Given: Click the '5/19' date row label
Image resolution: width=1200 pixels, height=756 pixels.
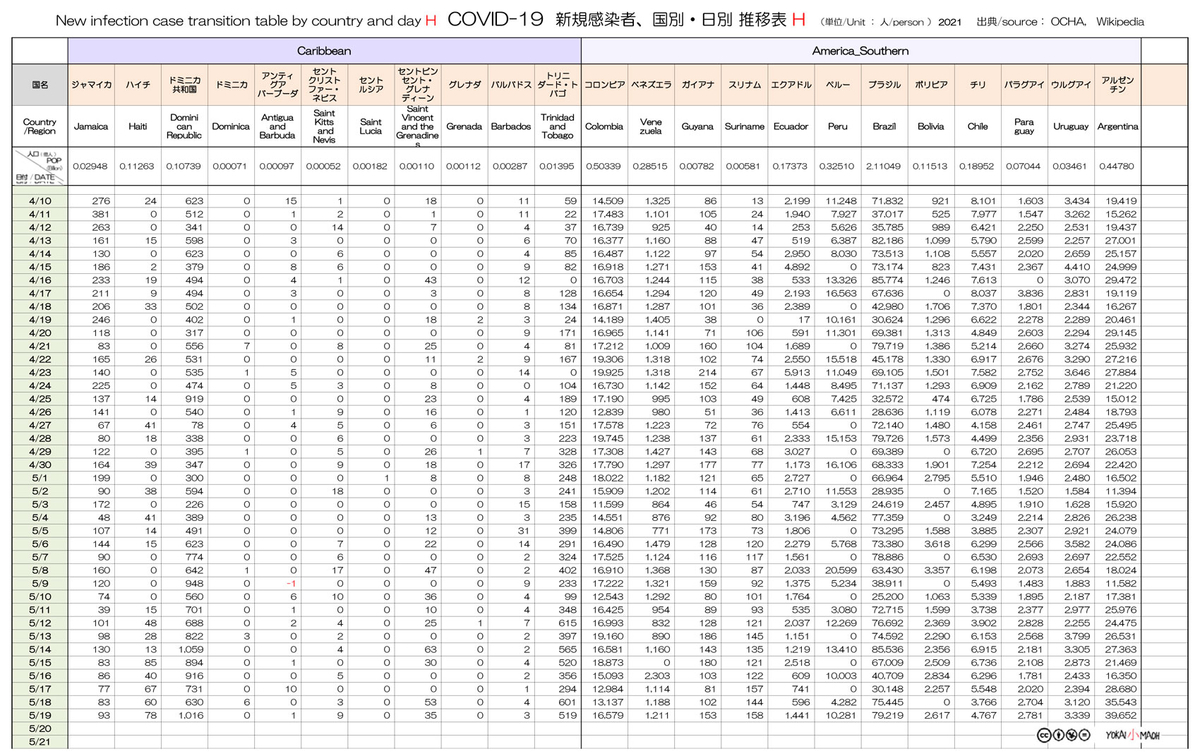Looking at the screenshot, I should (40, 715).
